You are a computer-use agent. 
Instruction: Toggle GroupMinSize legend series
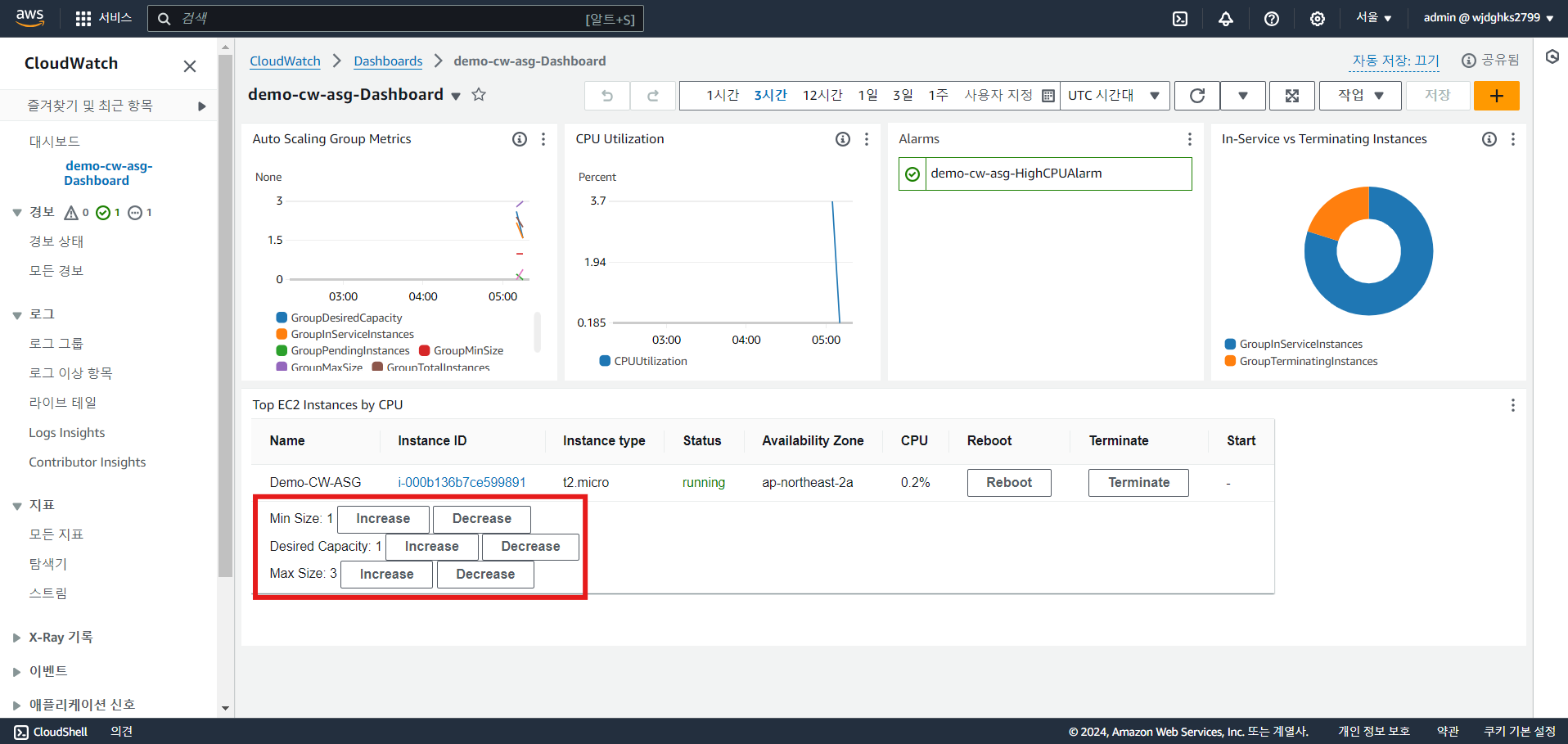pyautogui.click(x=462, y=350)
